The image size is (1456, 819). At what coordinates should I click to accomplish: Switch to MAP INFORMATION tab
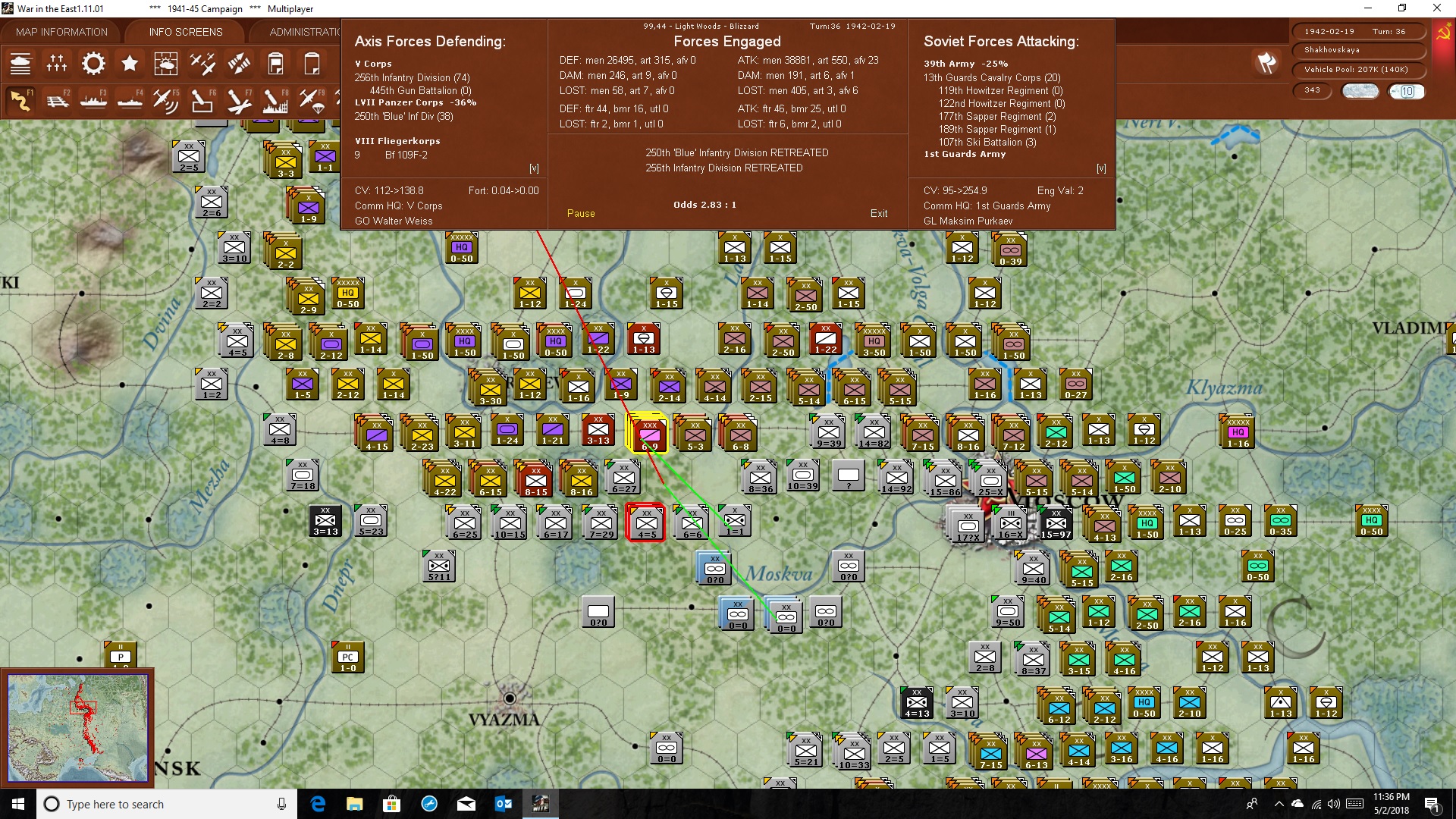(61, 32)
